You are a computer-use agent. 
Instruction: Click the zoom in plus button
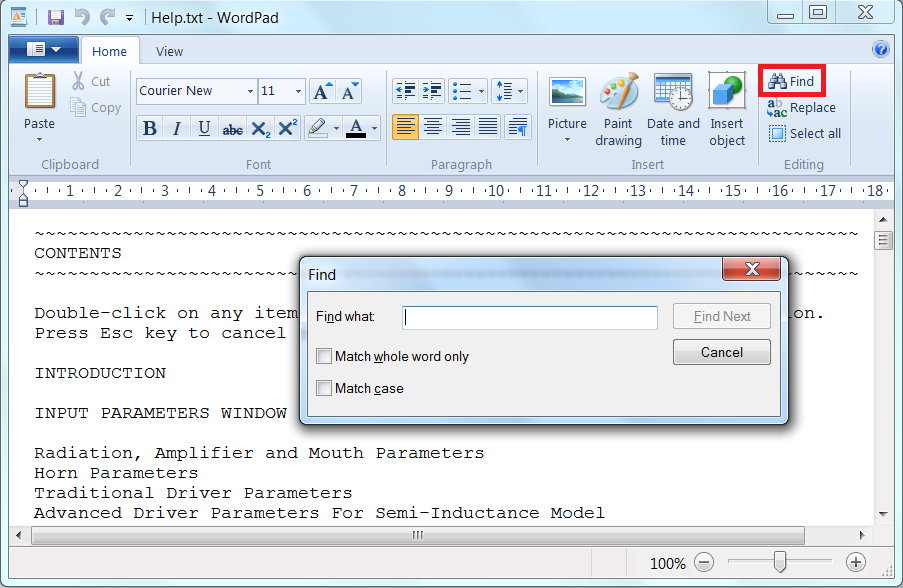point(856,562)
